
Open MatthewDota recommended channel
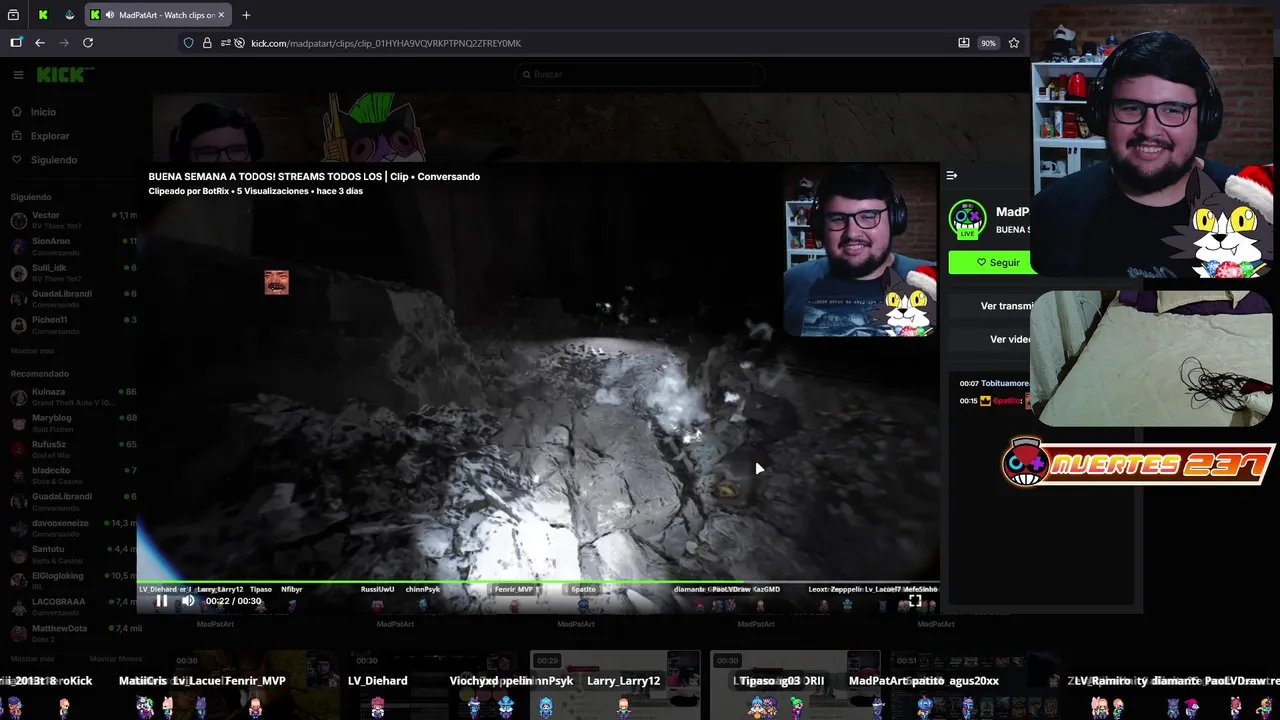[72, 633]
